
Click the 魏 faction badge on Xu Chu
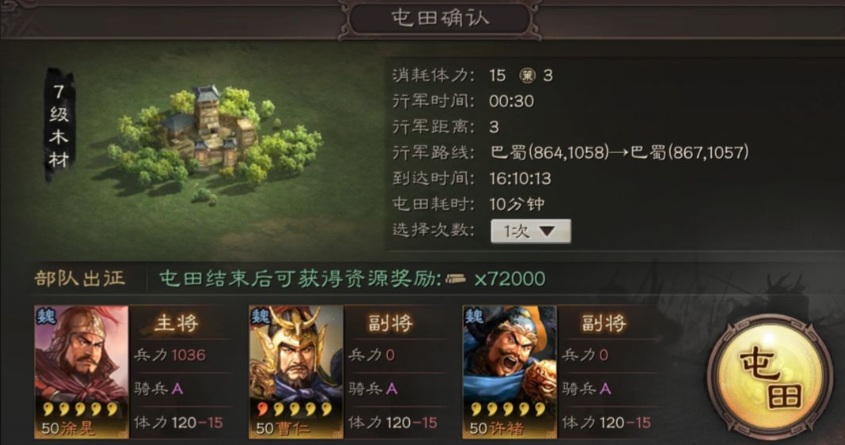(x=474, y=316)
